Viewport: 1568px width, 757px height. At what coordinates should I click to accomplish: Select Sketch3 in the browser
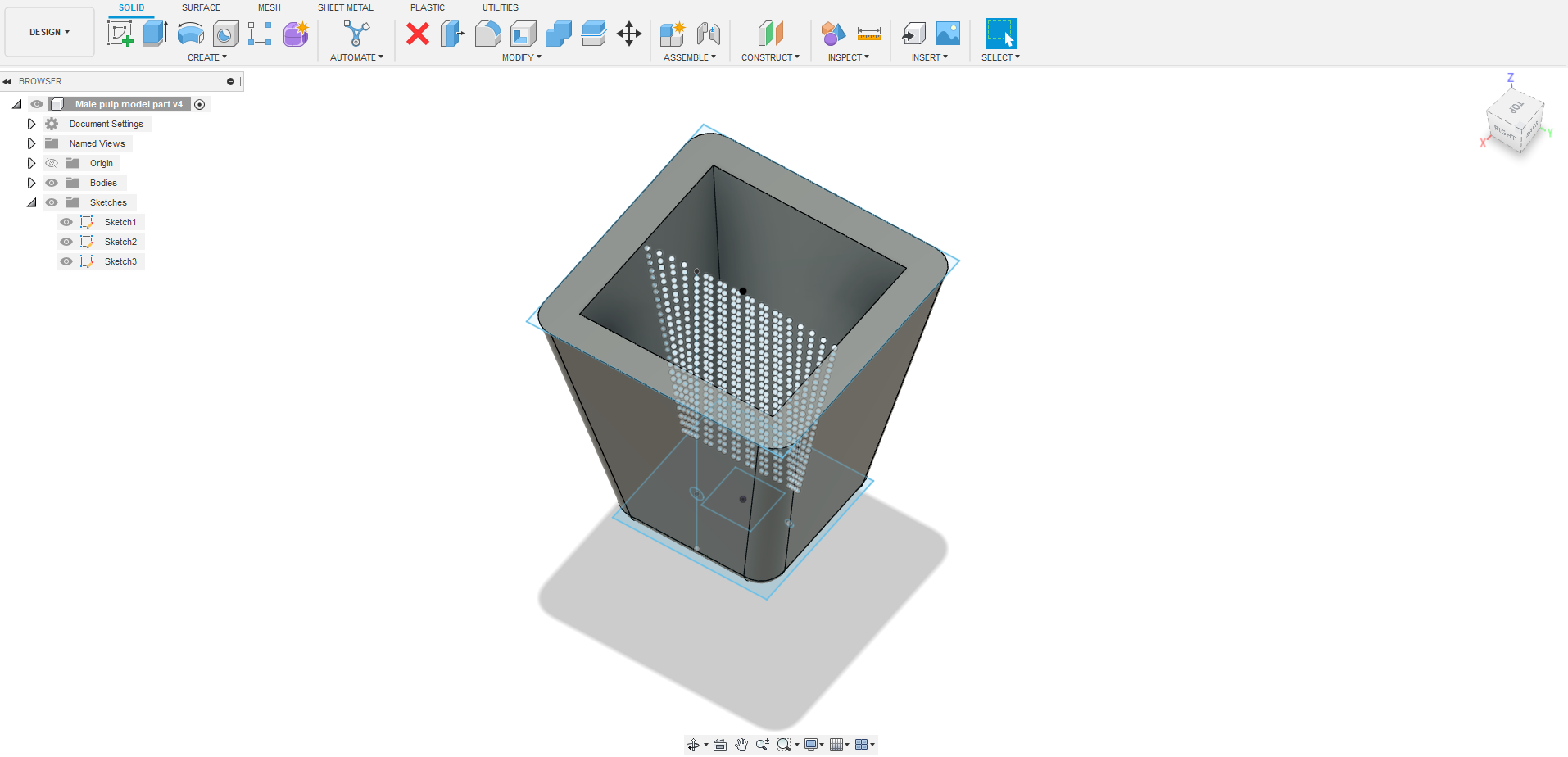pyautogui.click(x=120, y=261)
